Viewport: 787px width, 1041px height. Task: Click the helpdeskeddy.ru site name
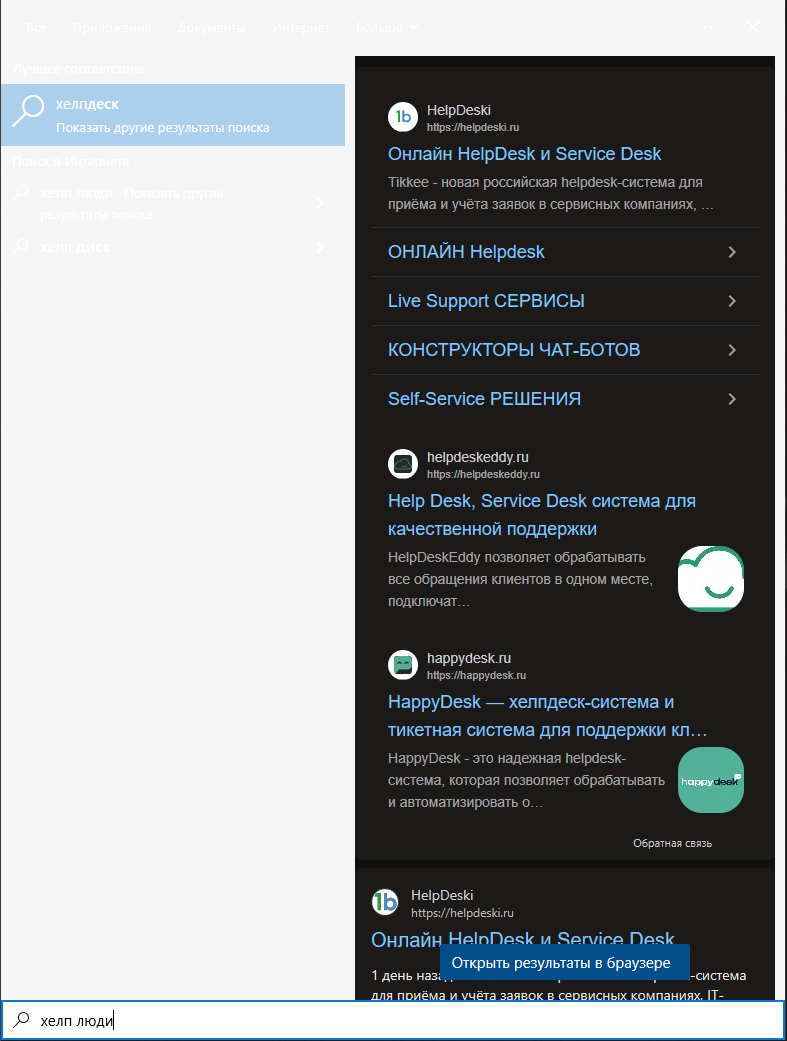pyautogui.click(x=478, y=457)
